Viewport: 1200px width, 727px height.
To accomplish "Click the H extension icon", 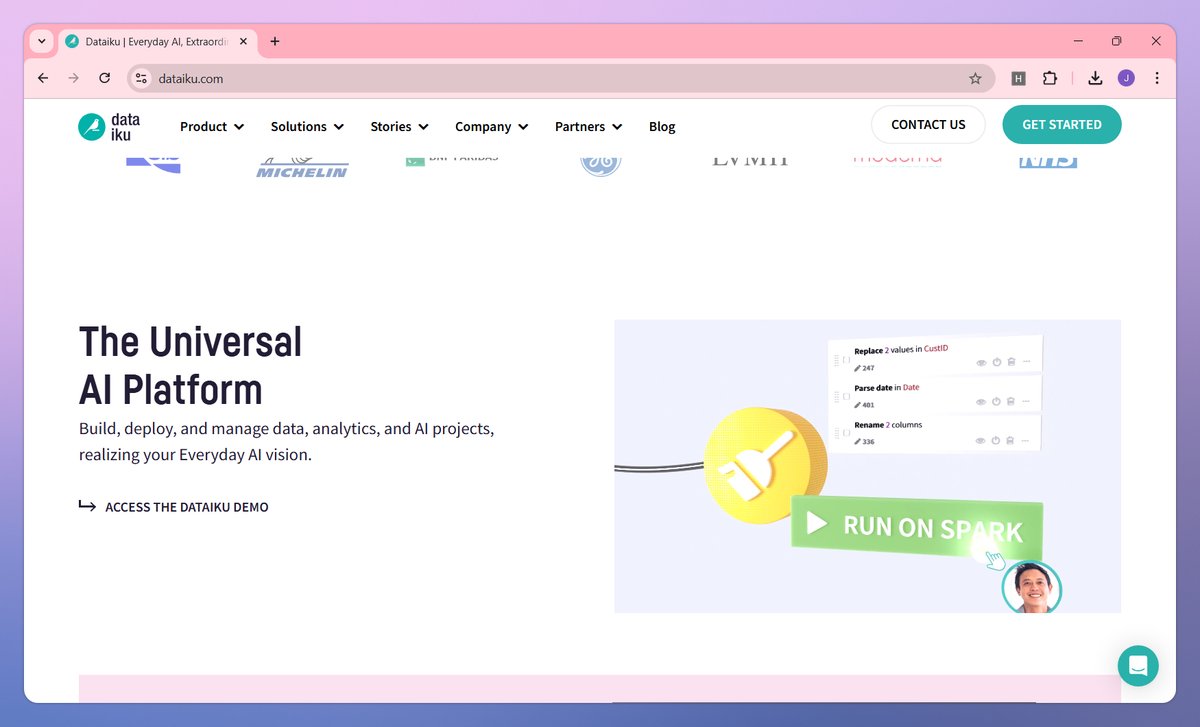I will tap(1018, 77).
